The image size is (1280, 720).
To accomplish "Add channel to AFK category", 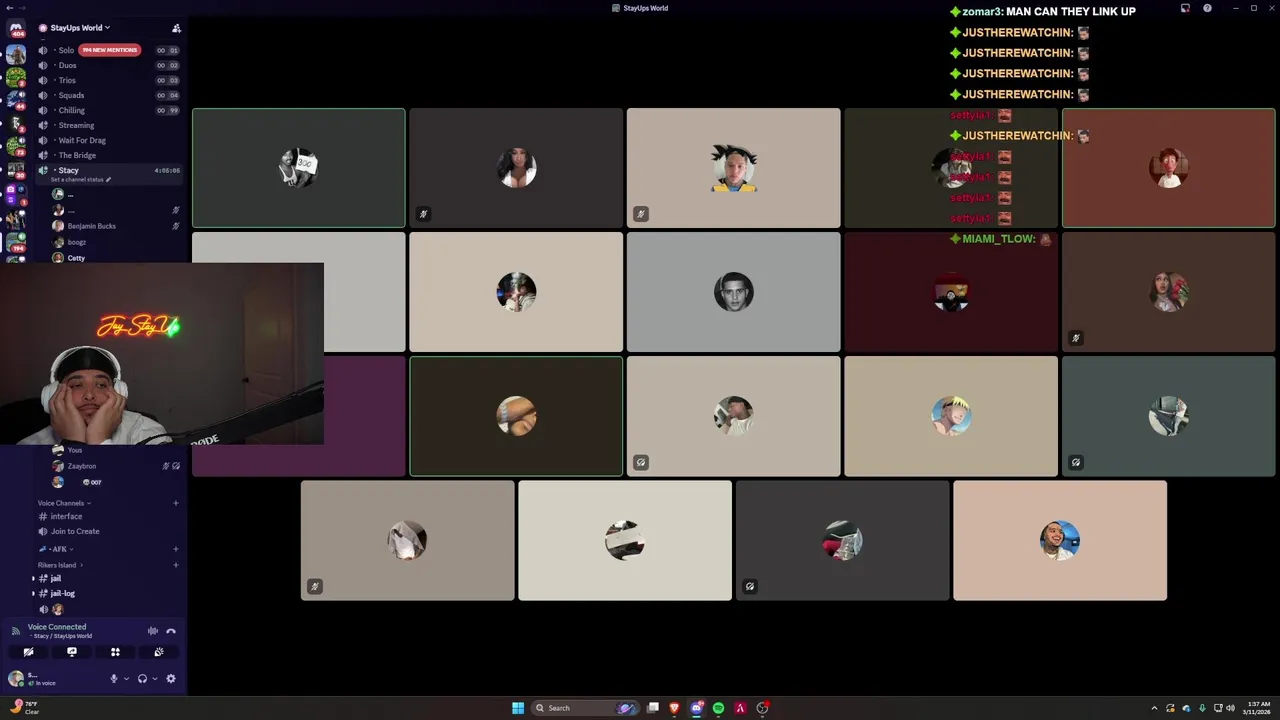I will pyautogui.click(x=176, y=549).
